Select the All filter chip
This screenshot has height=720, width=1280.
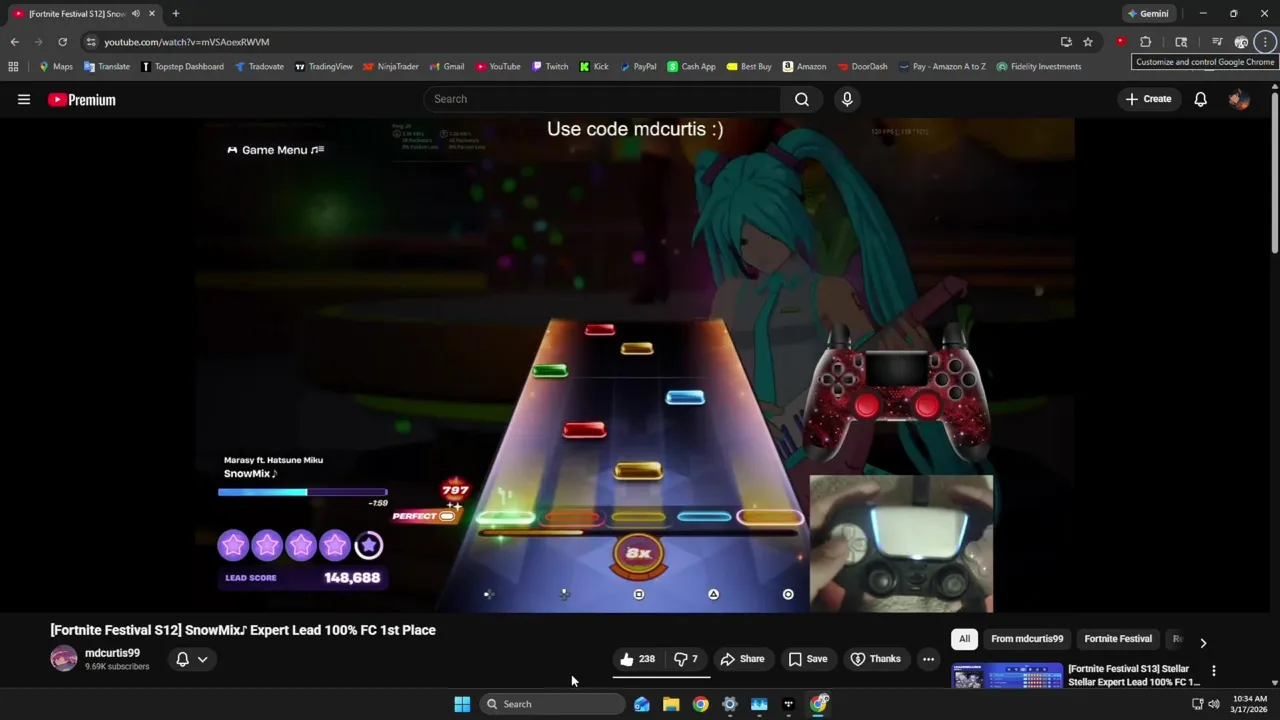pyautogui.click(x=964, y=639)
